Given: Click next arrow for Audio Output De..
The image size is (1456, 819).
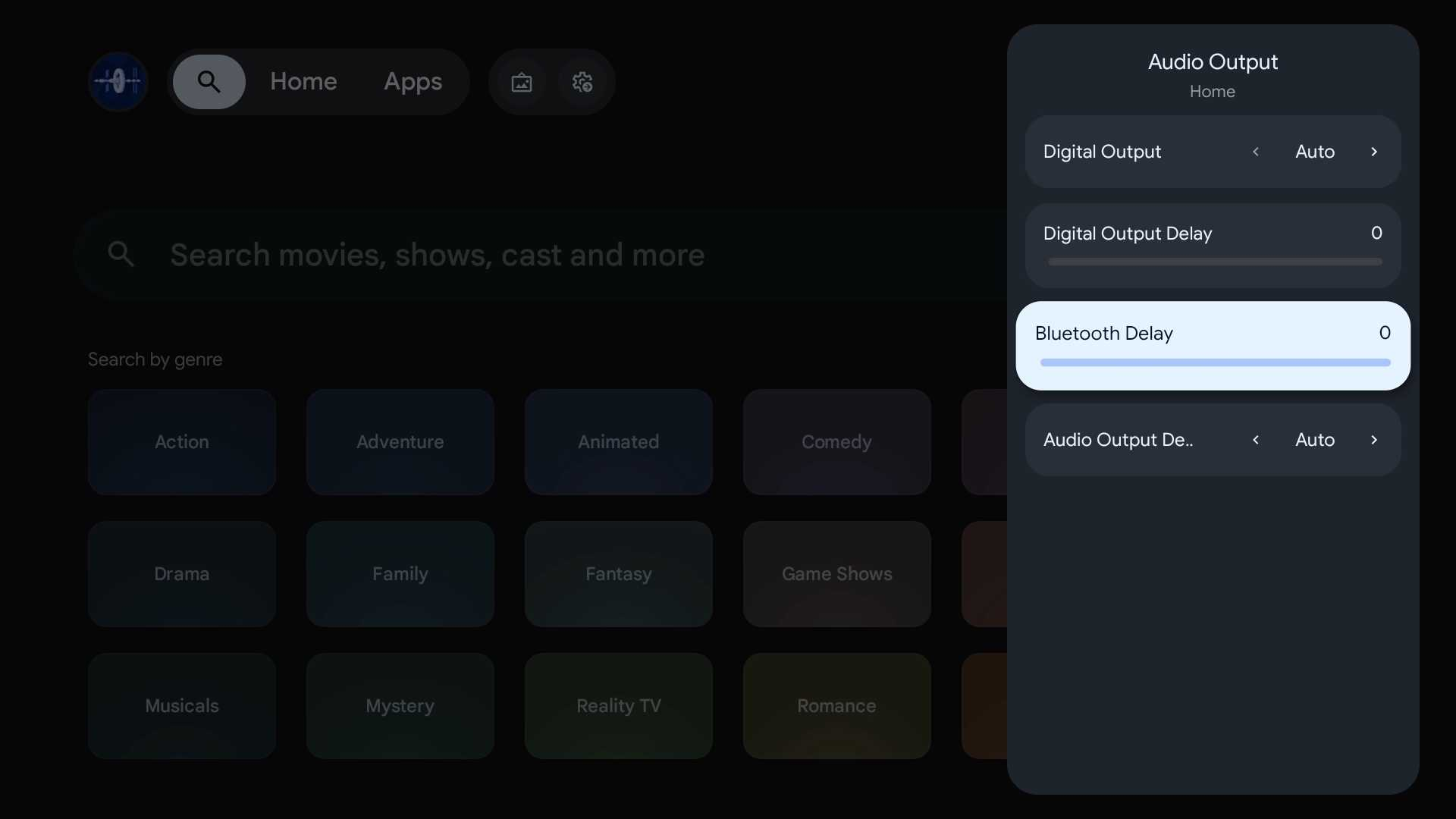Looking at the screenshot, I should coord(1374,440).
